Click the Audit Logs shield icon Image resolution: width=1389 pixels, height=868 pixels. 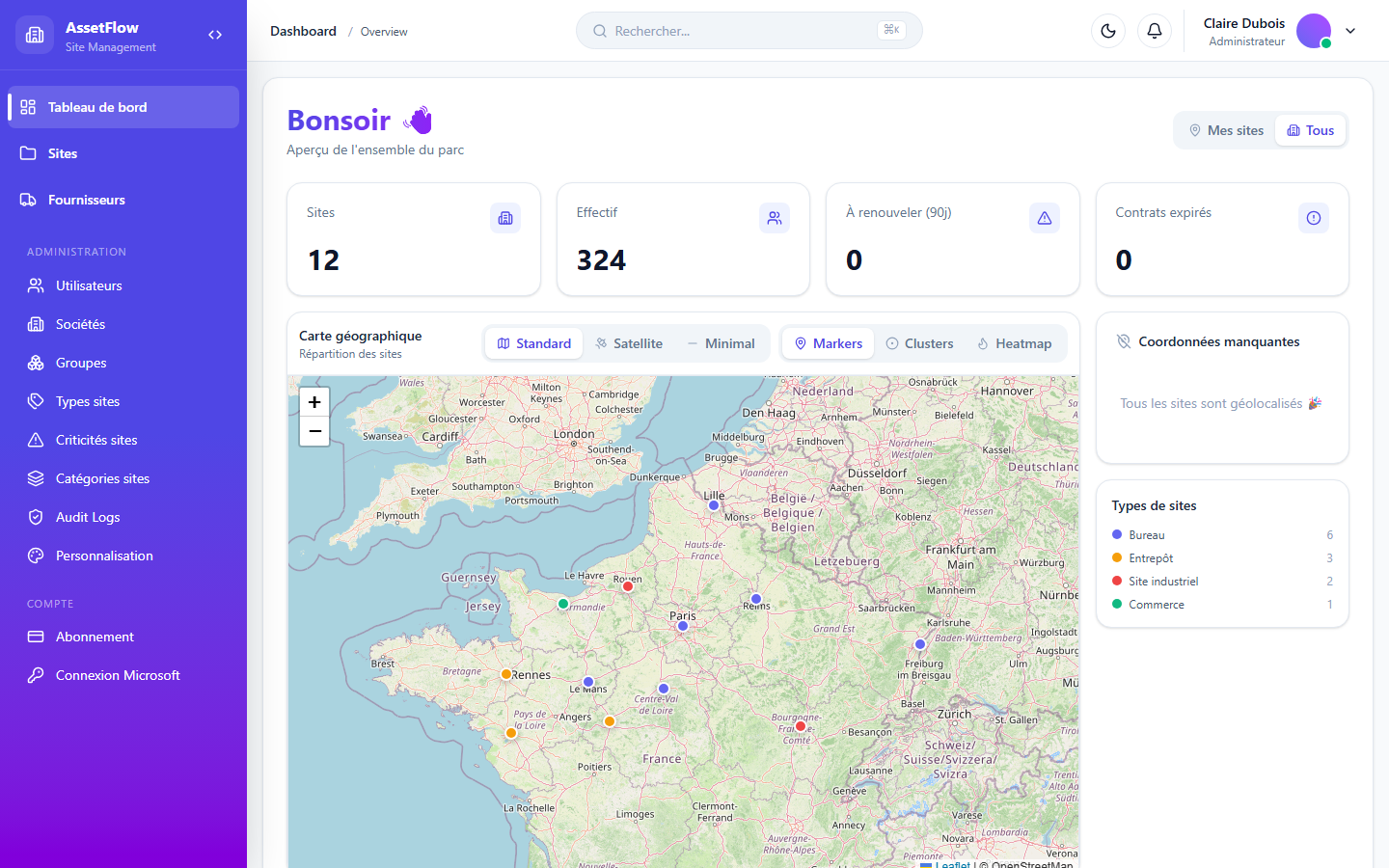[36, 517]
